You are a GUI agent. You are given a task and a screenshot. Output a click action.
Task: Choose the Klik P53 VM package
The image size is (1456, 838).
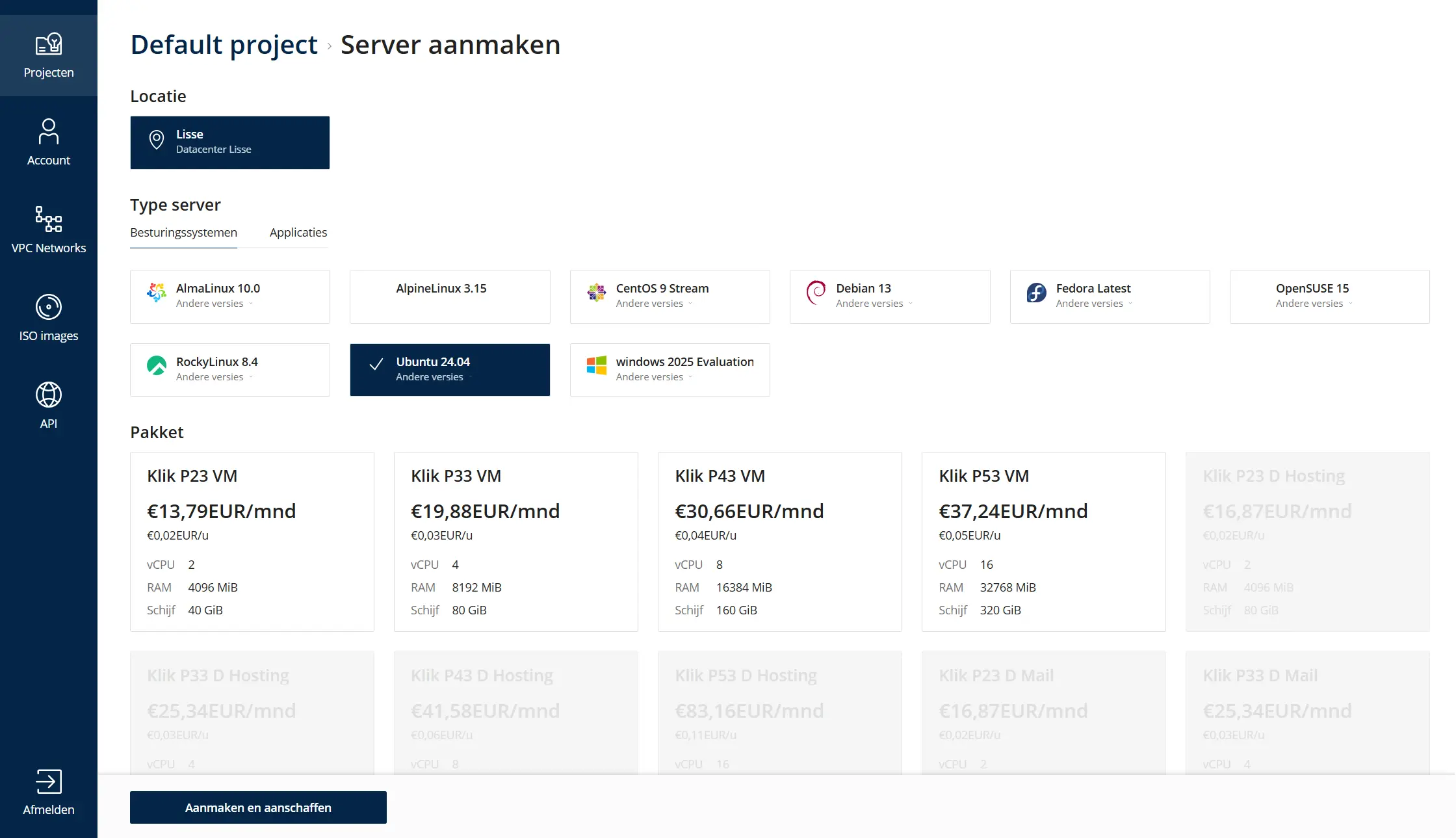click(1043, 541)
